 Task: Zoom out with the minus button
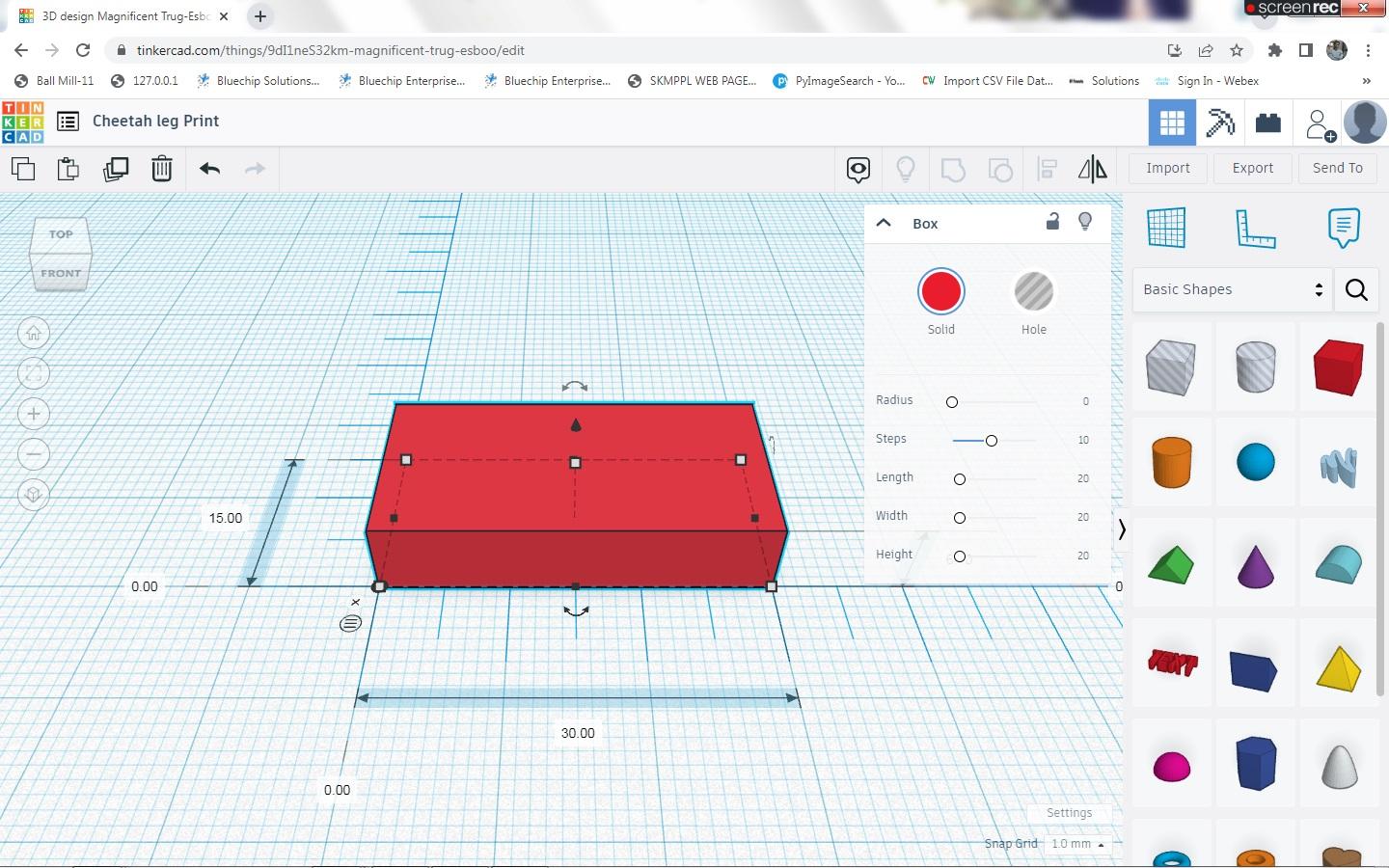coord(34,454)
